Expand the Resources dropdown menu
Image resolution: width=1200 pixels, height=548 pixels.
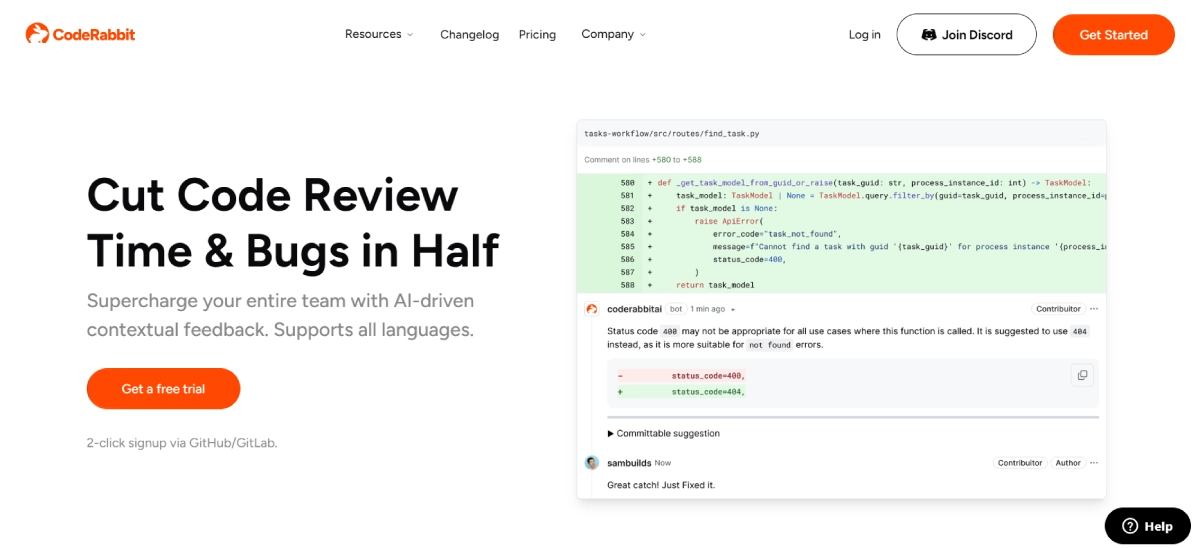[x=378, y=34]
